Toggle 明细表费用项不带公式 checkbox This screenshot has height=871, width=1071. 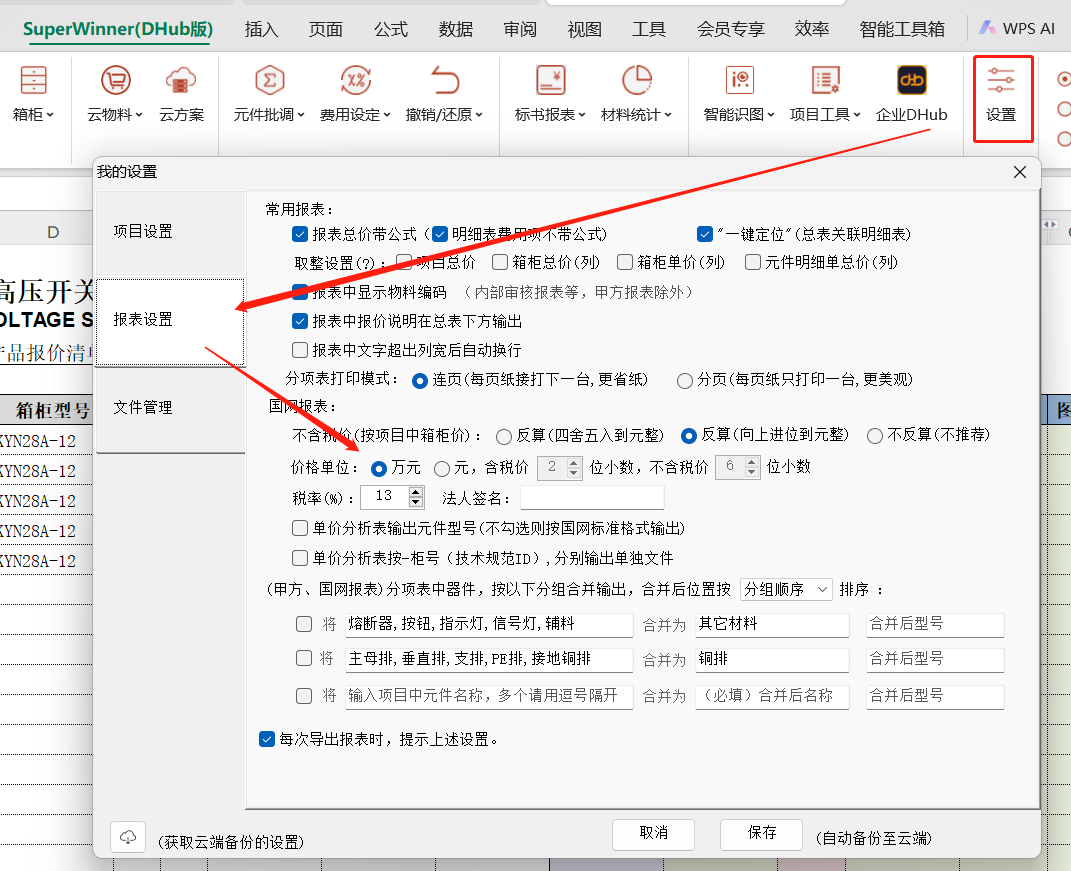tap(440, 234)
